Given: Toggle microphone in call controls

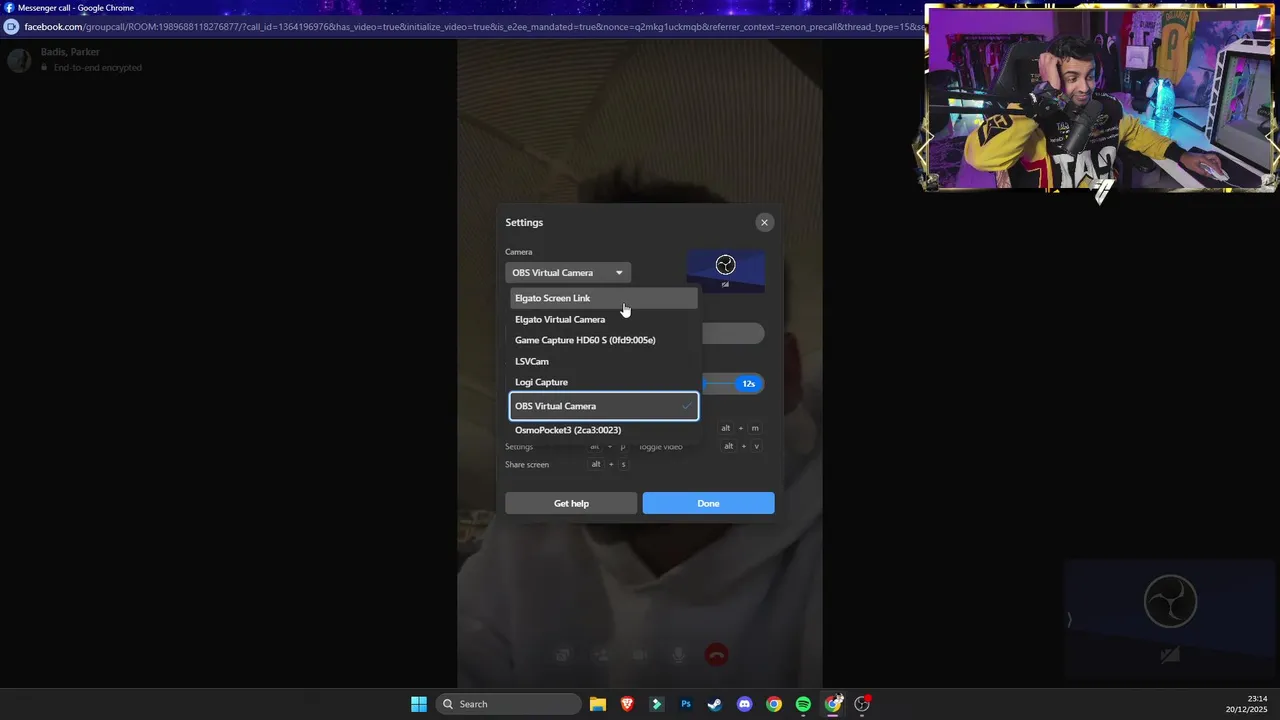Looking at the screenshot, I should point(678,655).
